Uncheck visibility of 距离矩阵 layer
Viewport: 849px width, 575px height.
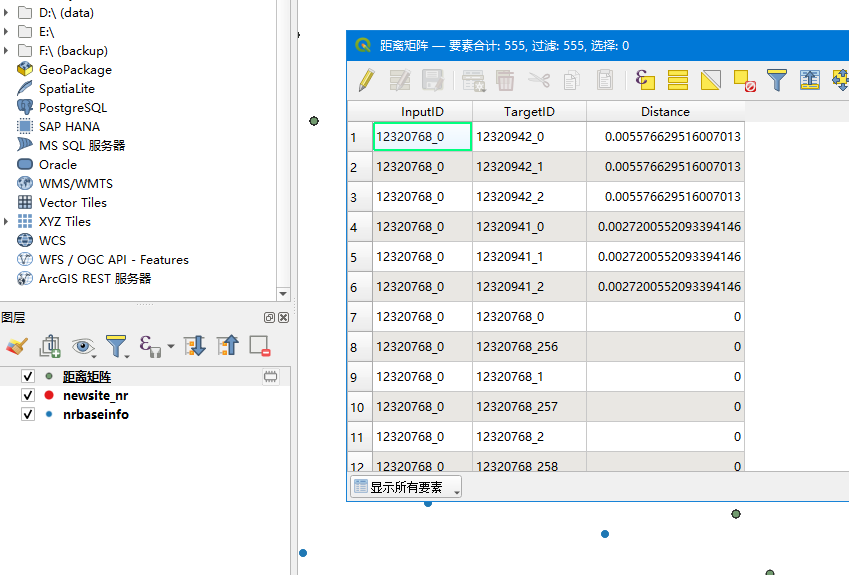(x=28, y=377)
